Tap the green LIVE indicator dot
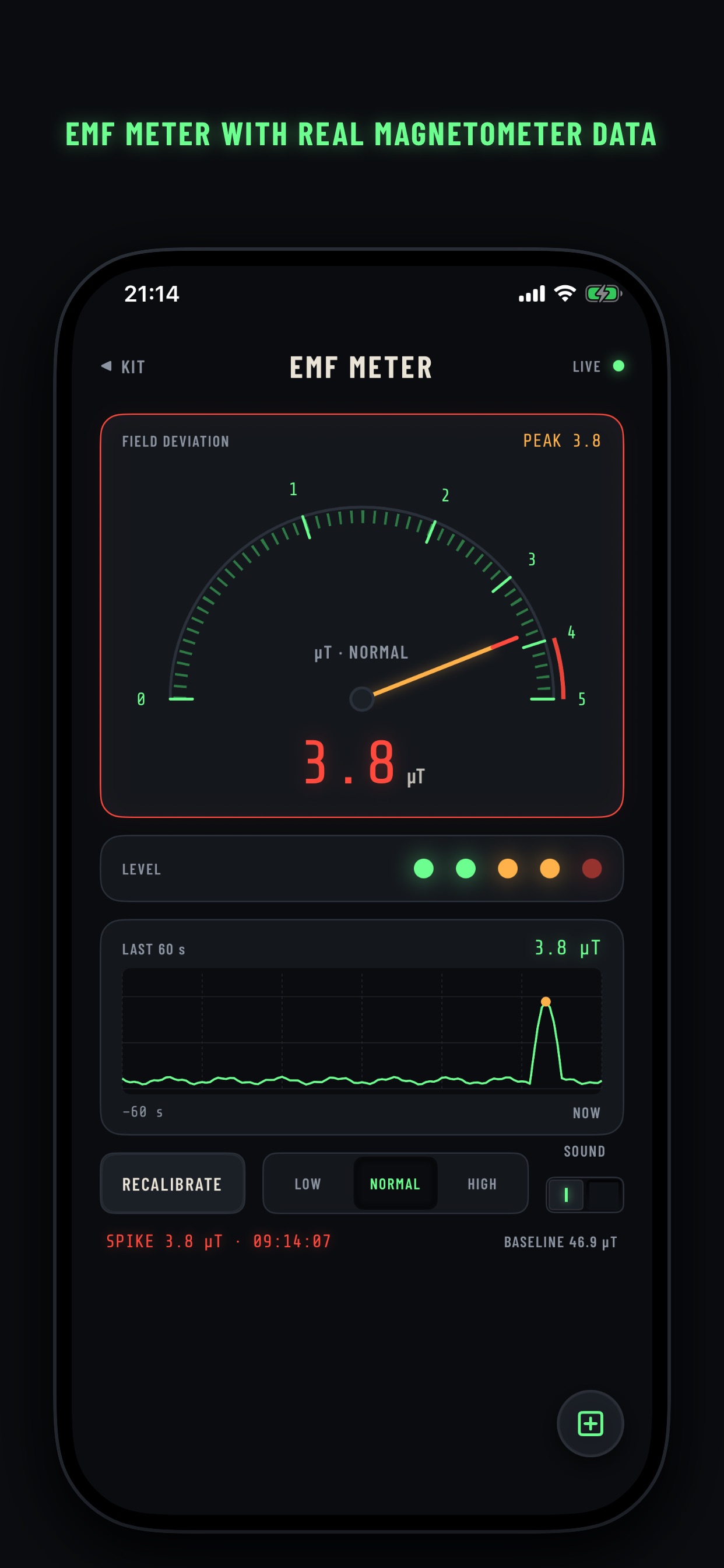Viewport: 724px width, 1568px height. click(618, 366)
